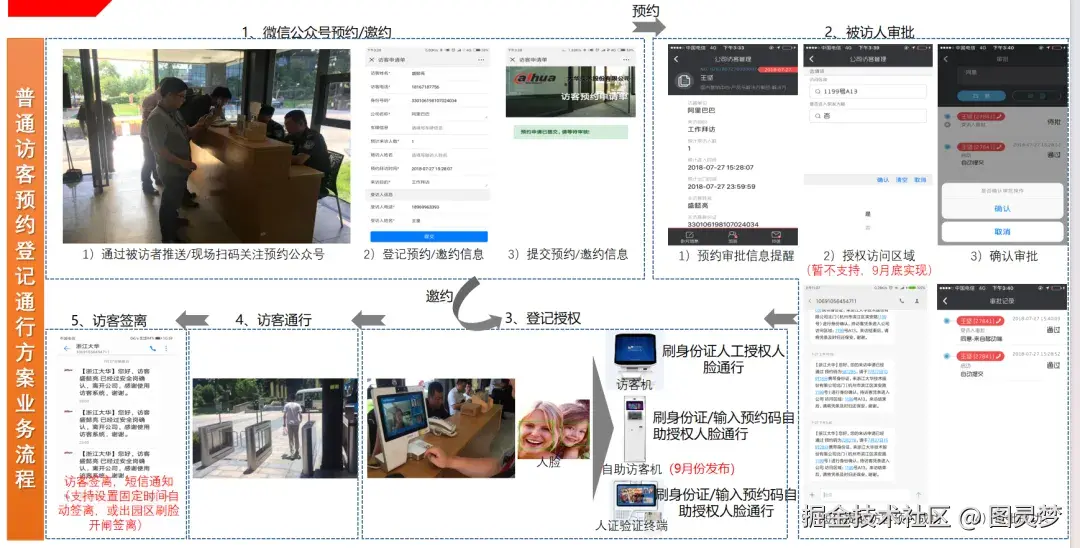Viewport: 1080px width, 548px height.
Task: Click the red 2018-07-27 date badge
Action: (777, 70)
